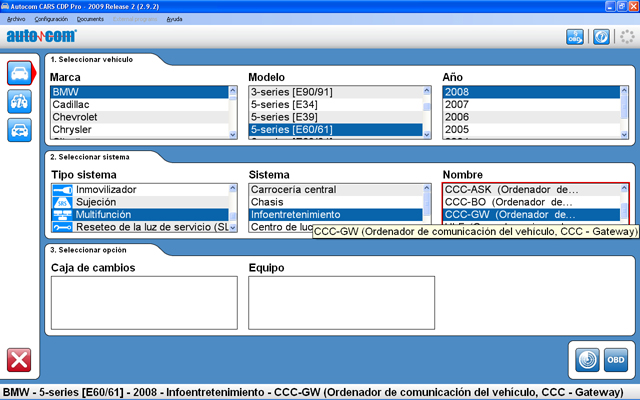Screen dimensions: 640x400
Task: Open the info icon in top toolbar
Action: pyautogui.click(x=601, y=37)
